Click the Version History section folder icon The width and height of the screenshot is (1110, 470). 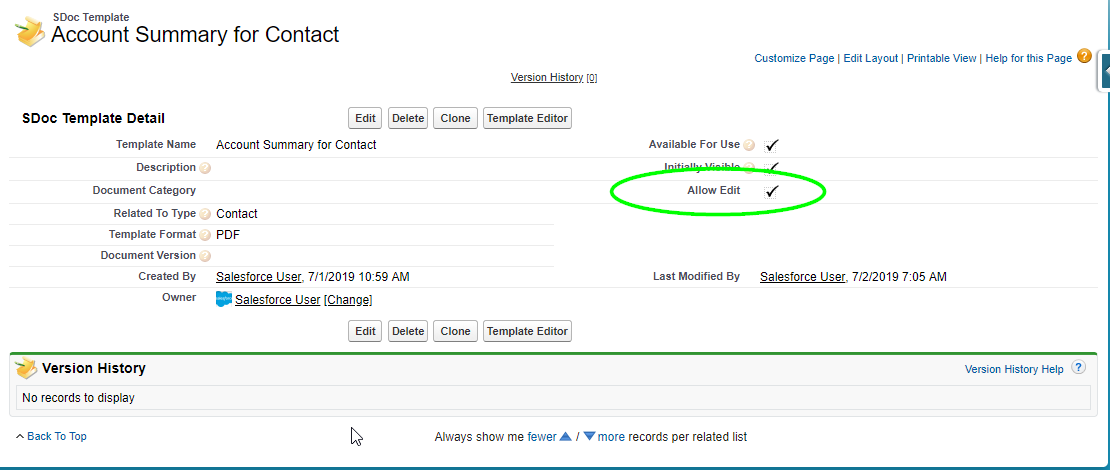coord(27,368)
